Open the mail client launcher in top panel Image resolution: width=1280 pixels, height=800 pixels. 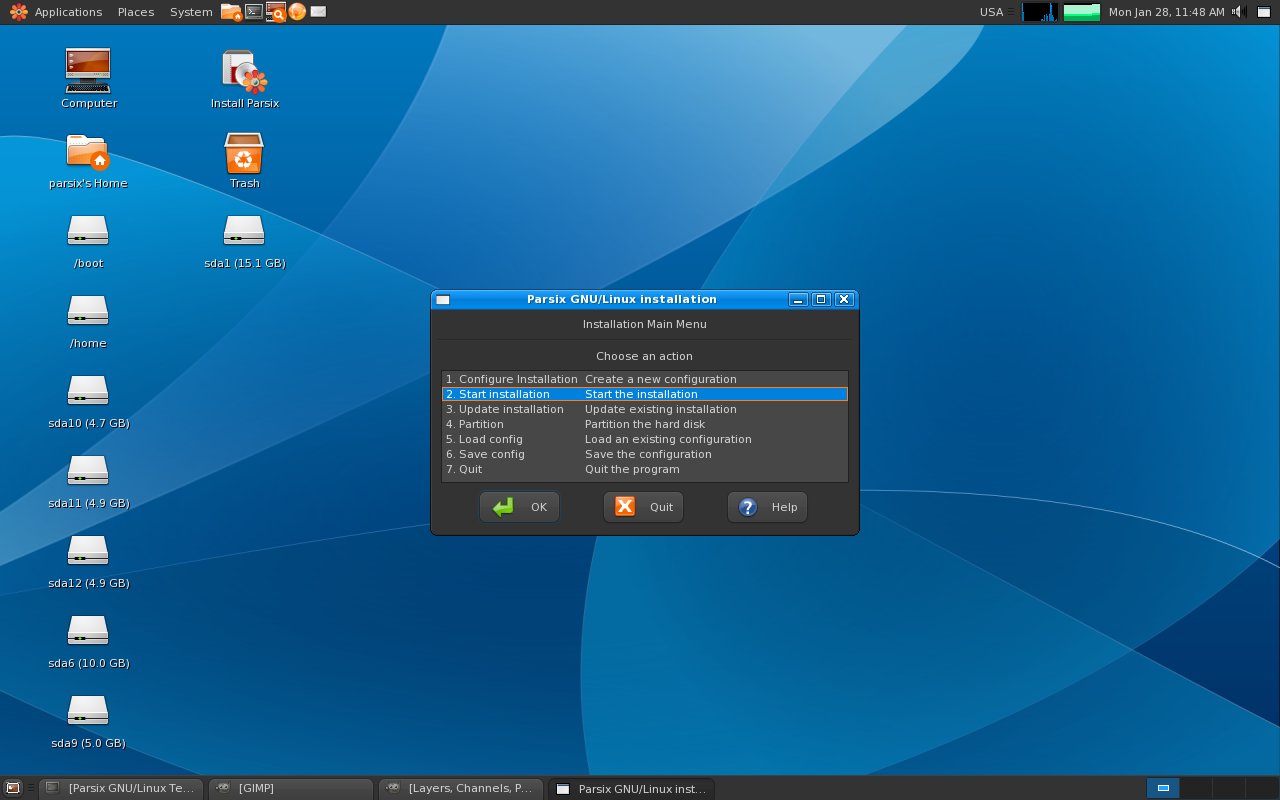(318, 12)
